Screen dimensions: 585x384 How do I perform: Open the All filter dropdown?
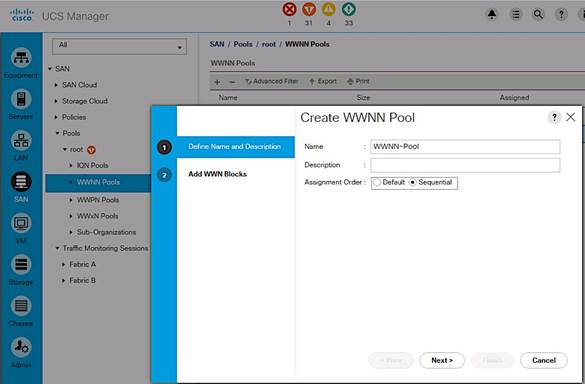coord(119,46)
